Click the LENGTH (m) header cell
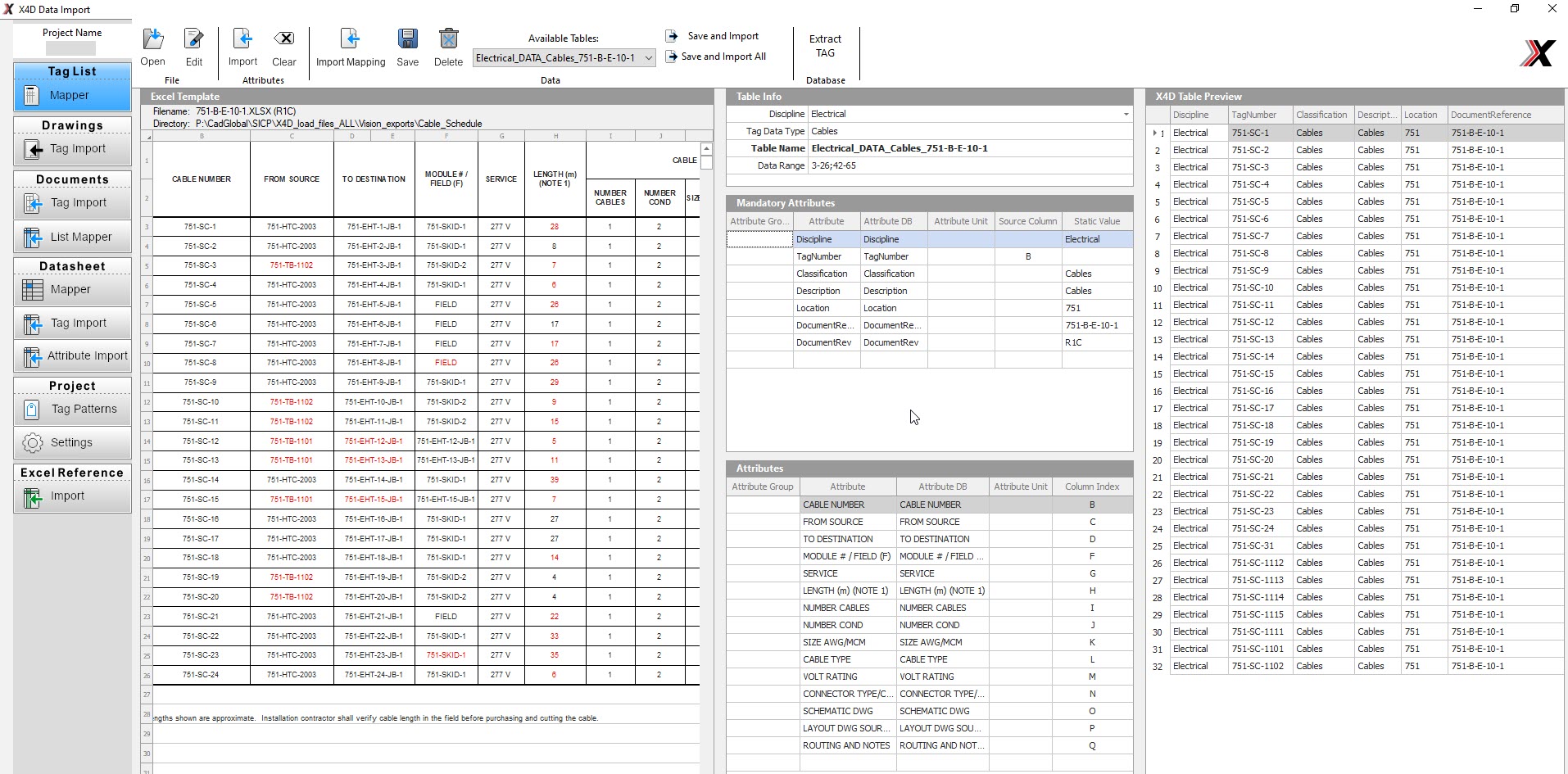 click(555, 179)
